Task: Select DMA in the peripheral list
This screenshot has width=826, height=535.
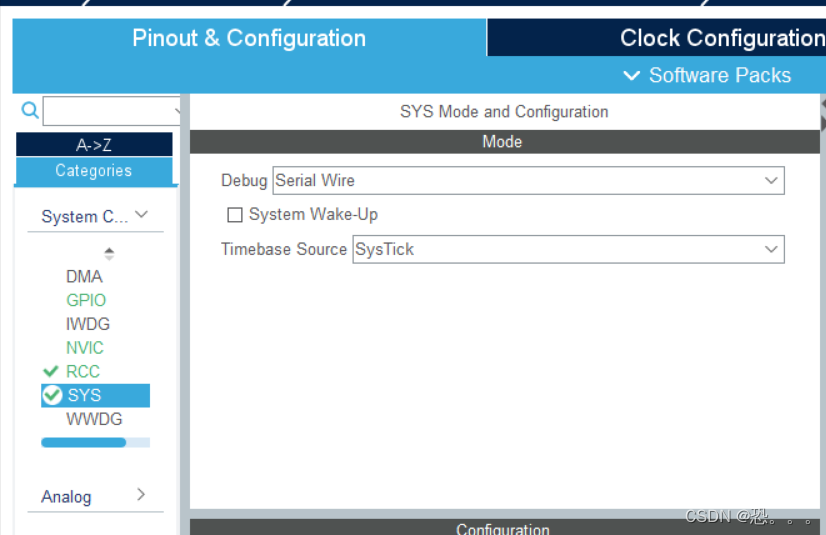Action: [x=84, y=276]
